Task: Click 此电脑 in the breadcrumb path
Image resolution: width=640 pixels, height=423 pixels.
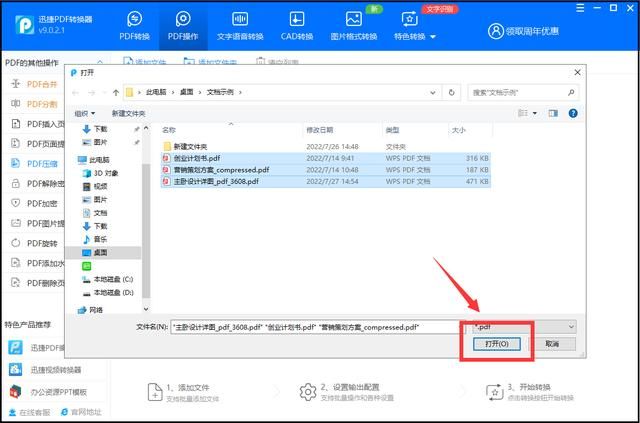Action: (x=156, y=93)
